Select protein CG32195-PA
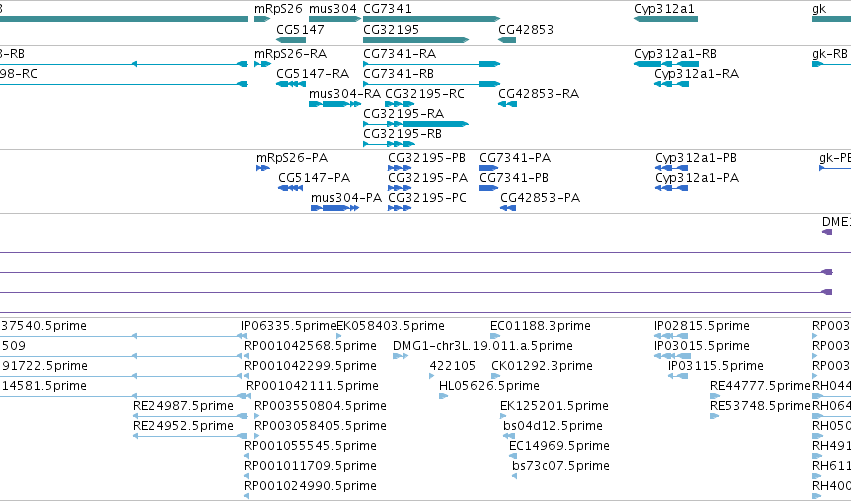The image size is (851, 501). [x=428, y=178]
